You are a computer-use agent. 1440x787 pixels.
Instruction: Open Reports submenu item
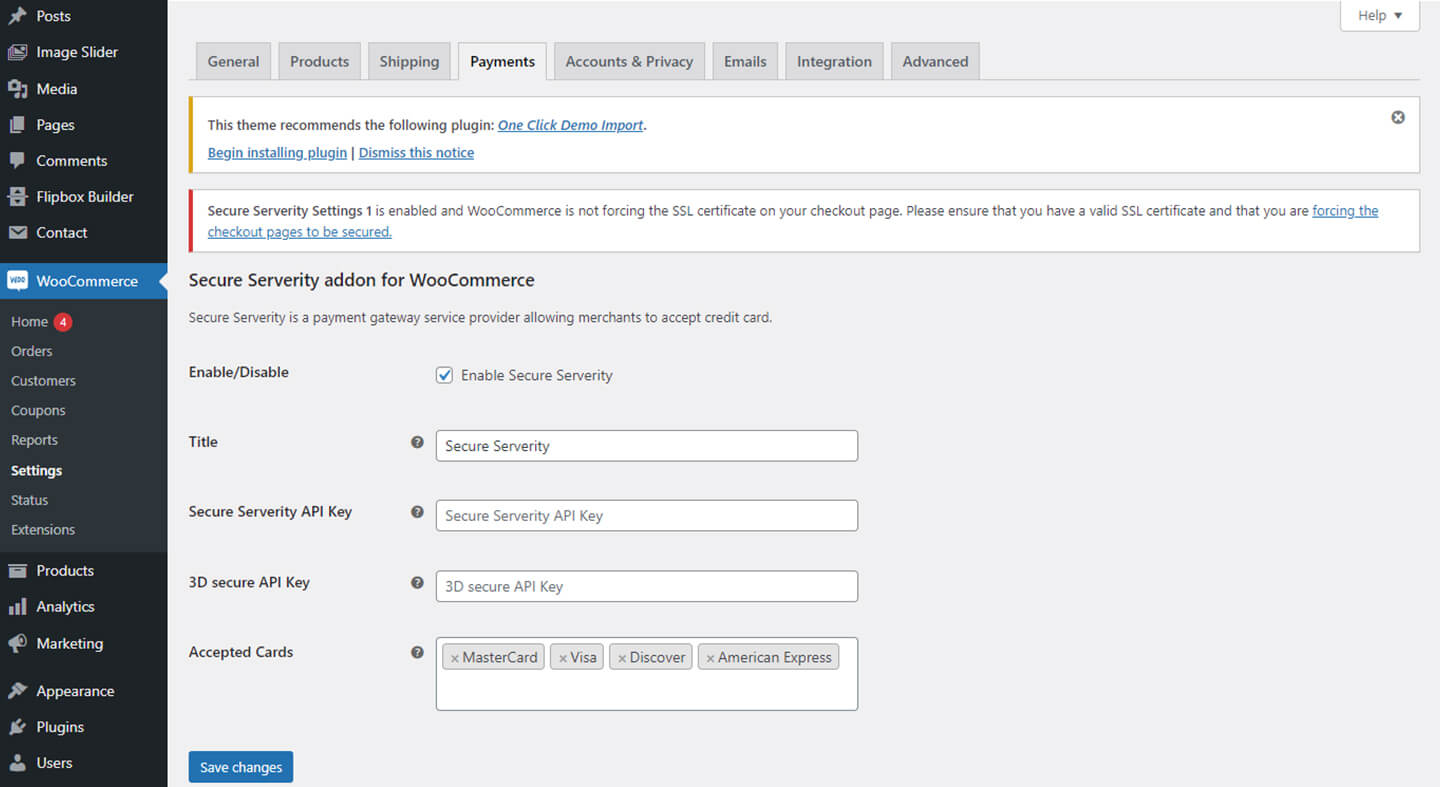pos(34,440)
